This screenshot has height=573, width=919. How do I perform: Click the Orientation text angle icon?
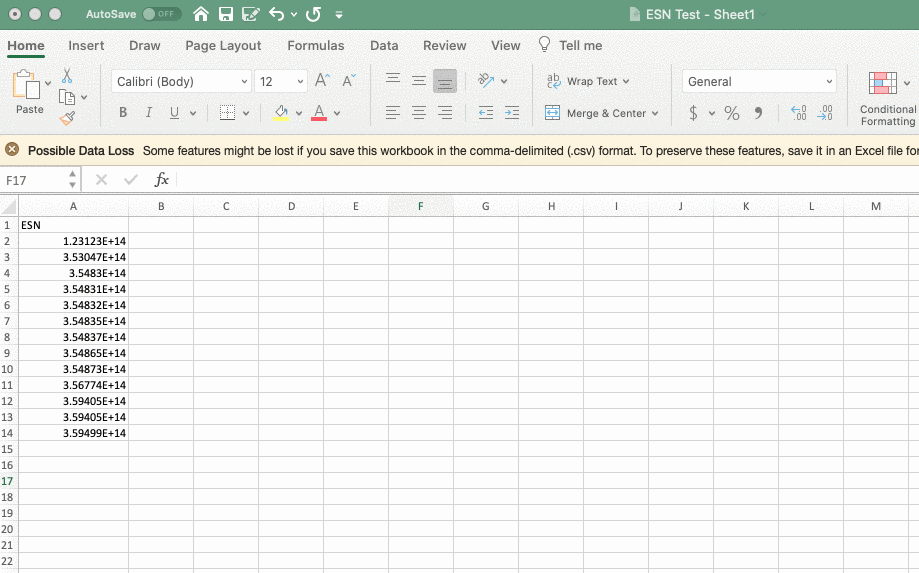pos(485,80)
